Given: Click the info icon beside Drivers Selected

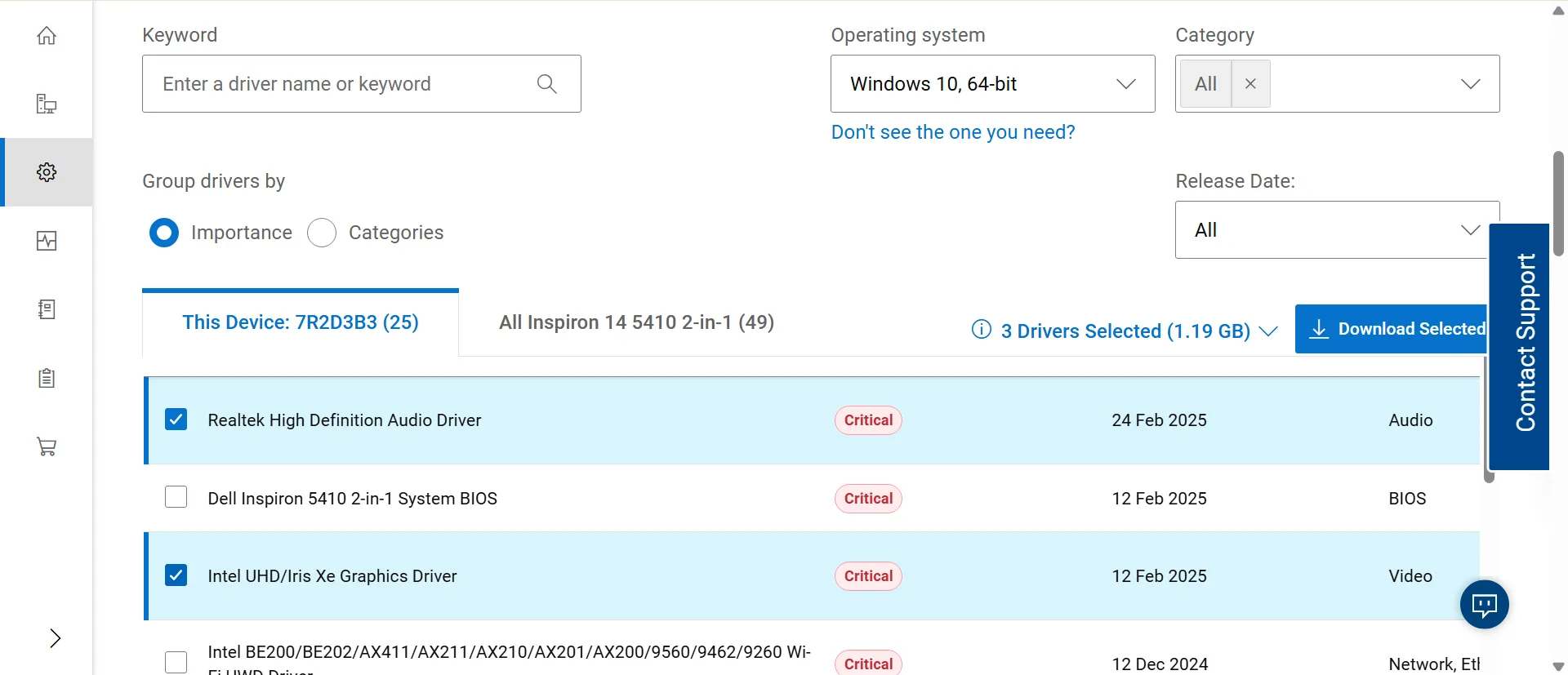Looking at the screenshot, I should tap(982, 329).
